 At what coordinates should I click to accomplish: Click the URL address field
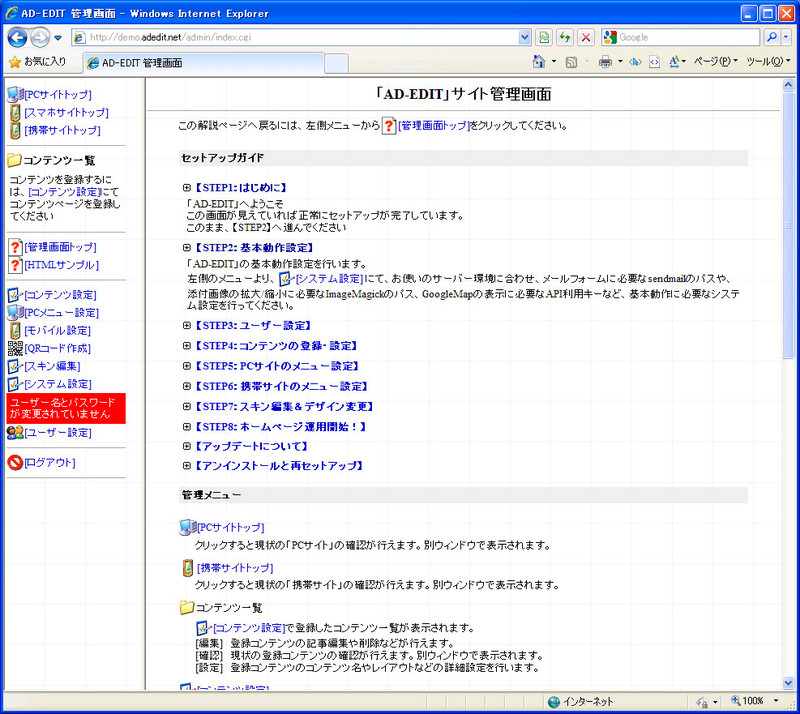[x=303, y=37]
